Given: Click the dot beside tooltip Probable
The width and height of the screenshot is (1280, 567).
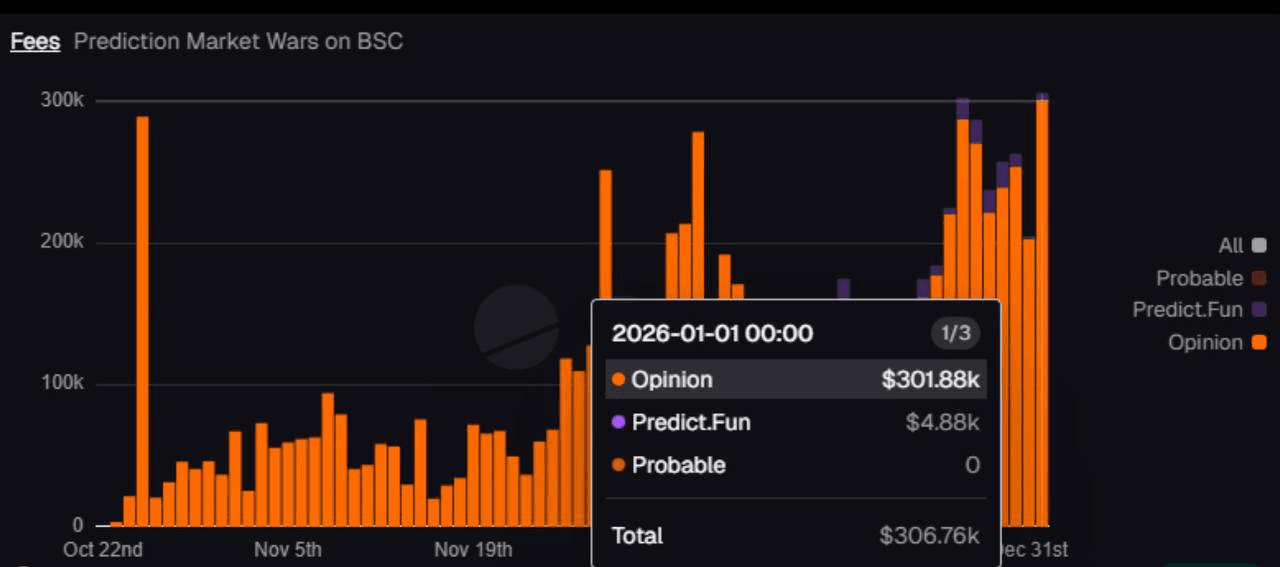Looking at the screenshot, I should click(618, 465).
